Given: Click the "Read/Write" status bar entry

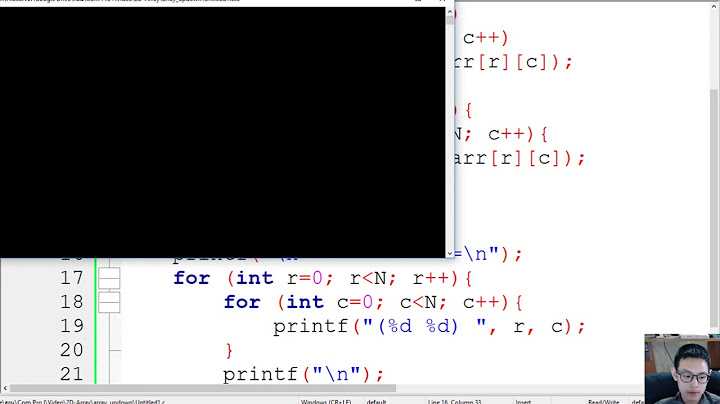Looking at the screenshot, I should pos(603,401).
